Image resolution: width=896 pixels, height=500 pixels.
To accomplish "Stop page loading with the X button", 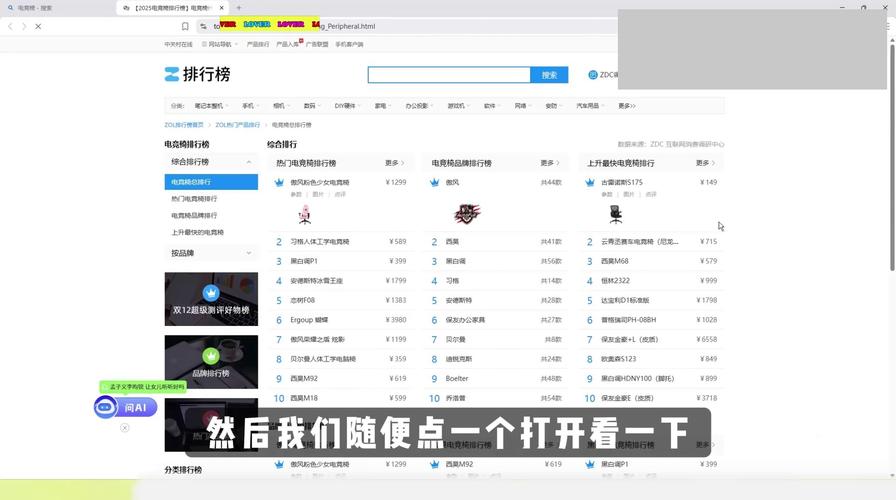I will 38,26.
